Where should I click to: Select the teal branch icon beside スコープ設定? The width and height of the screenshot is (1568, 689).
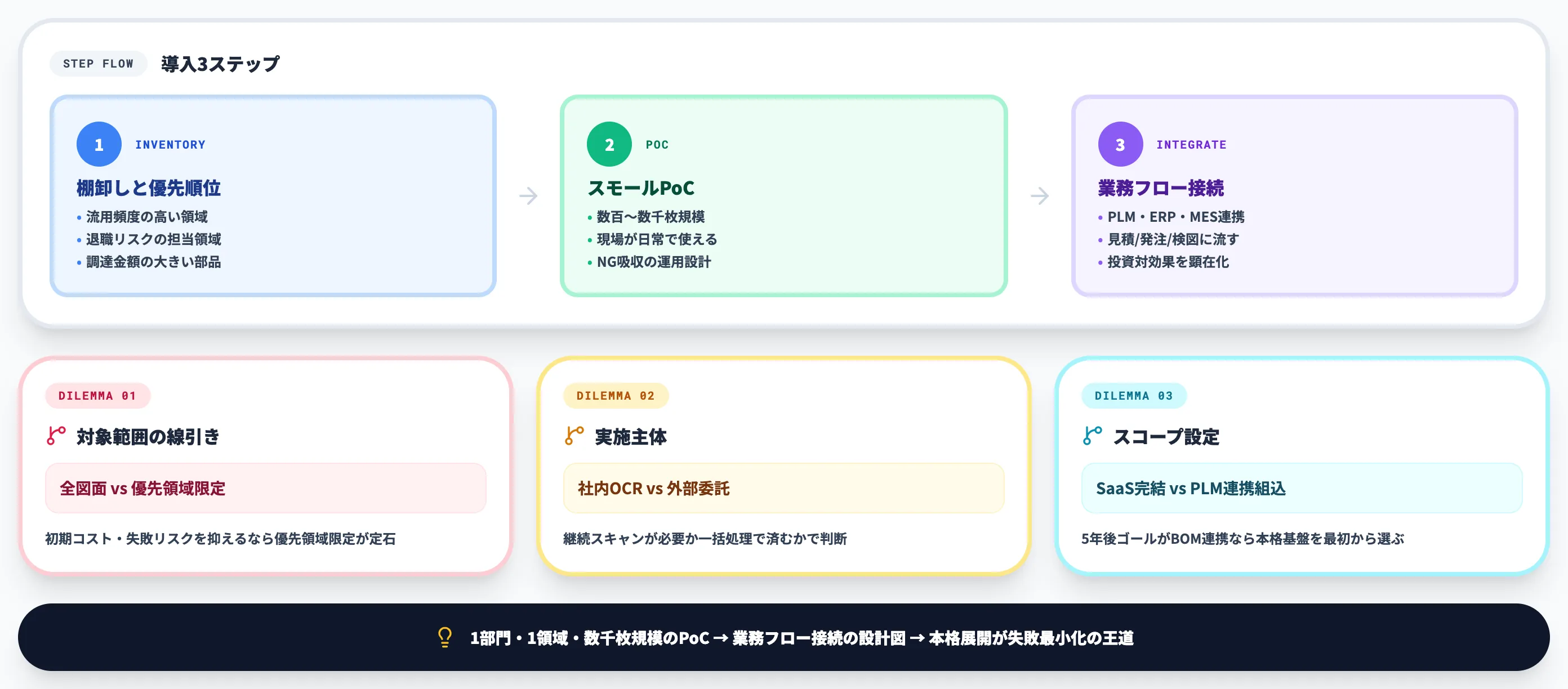[1092, 437]
